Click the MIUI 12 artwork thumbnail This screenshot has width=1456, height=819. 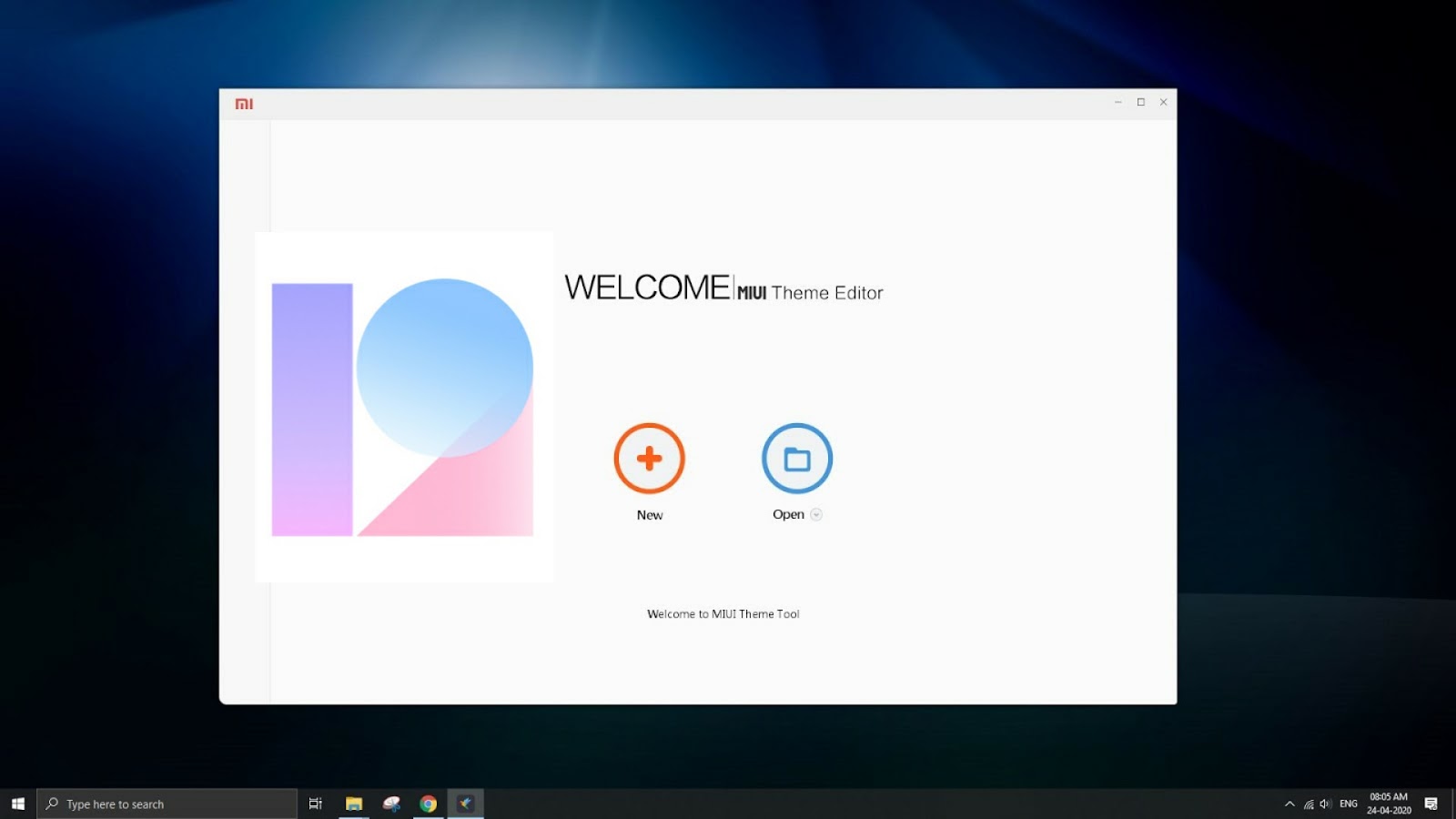(x=404, y=407)
